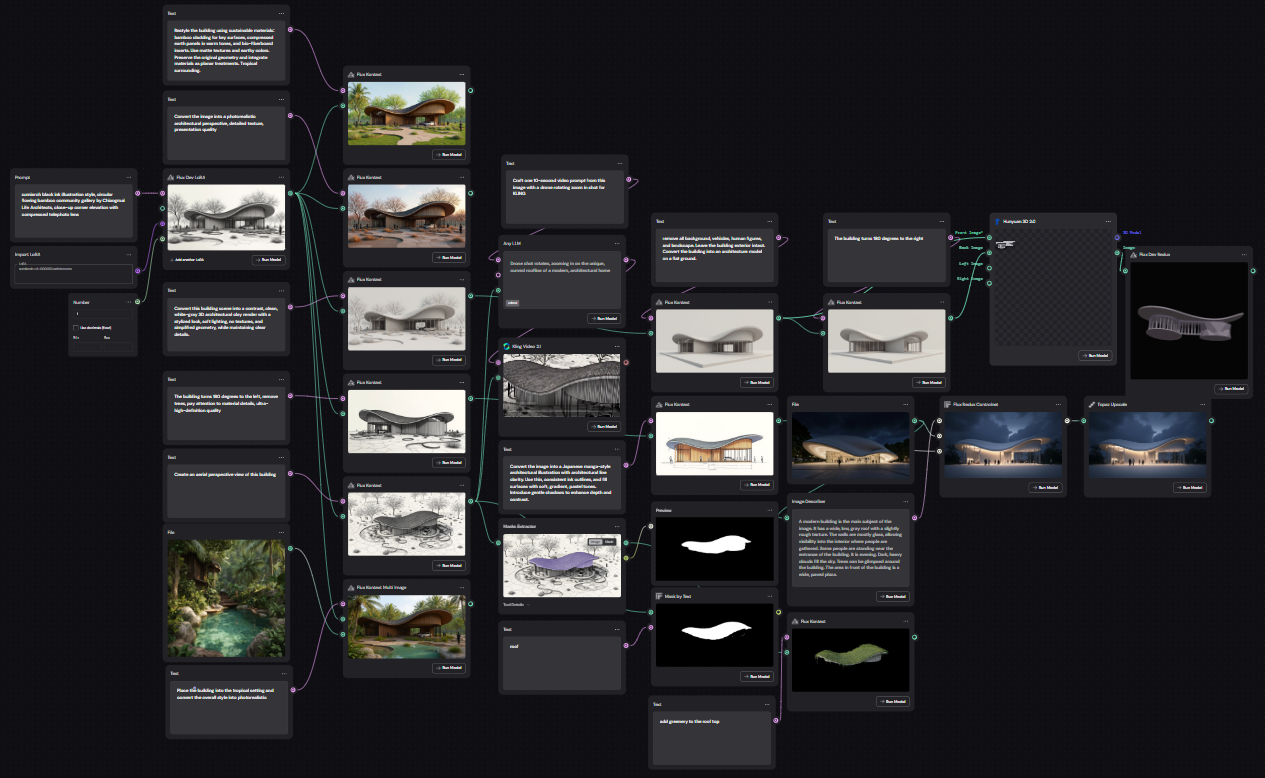1265x778 pixels.
Task: Open the Hunyuan 3D 2.0 overflow menu
Action: coord(1108,222)
